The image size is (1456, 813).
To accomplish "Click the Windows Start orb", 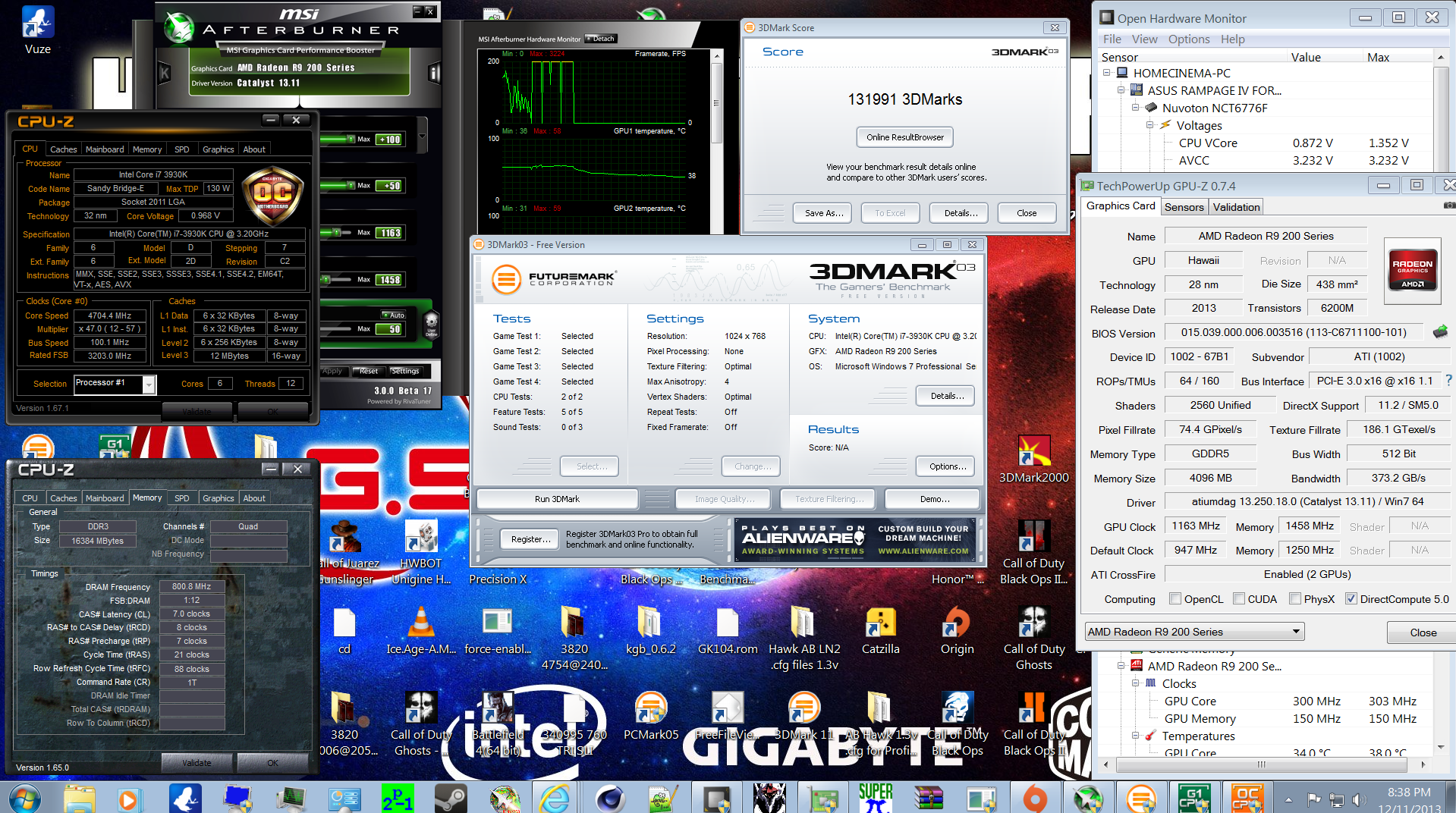I will tap(25, 799).
